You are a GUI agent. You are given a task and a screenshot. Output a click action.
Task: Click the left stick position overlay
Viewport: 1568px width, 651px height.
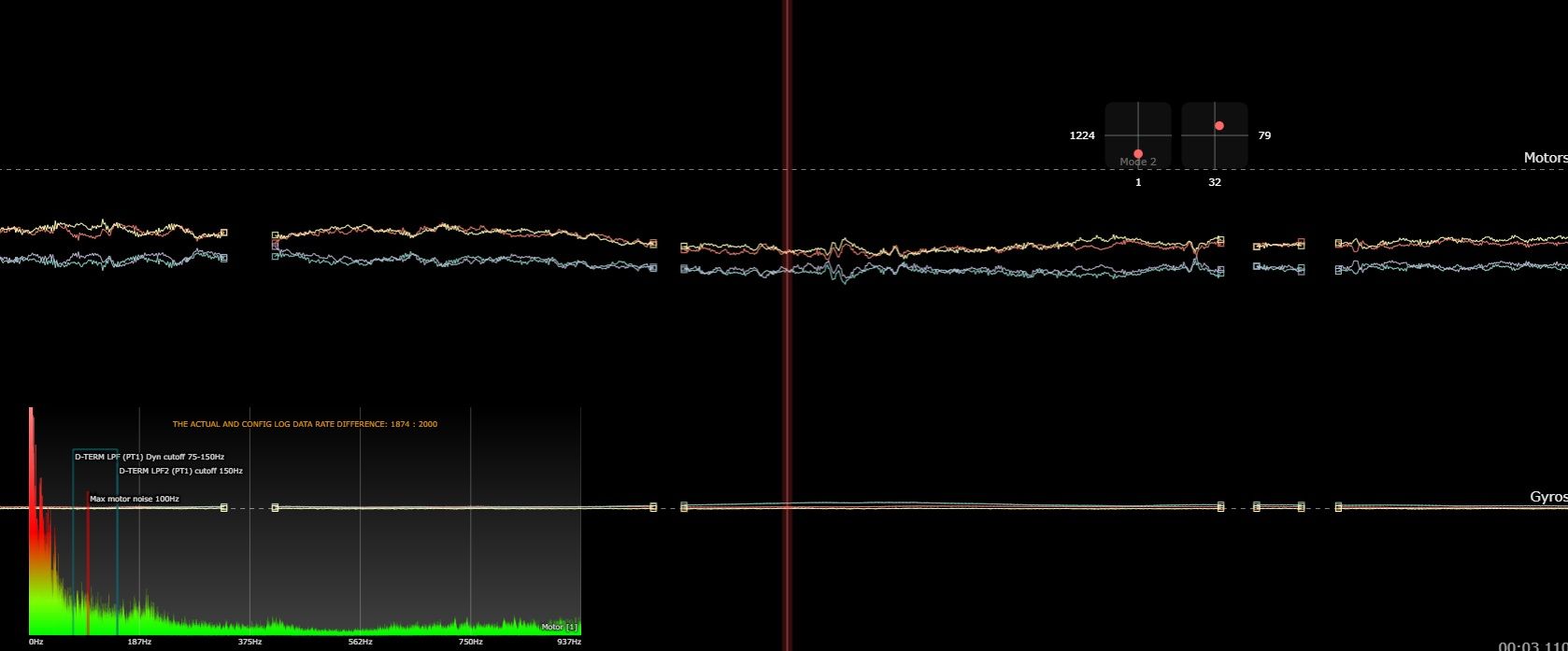(1137, 134)
